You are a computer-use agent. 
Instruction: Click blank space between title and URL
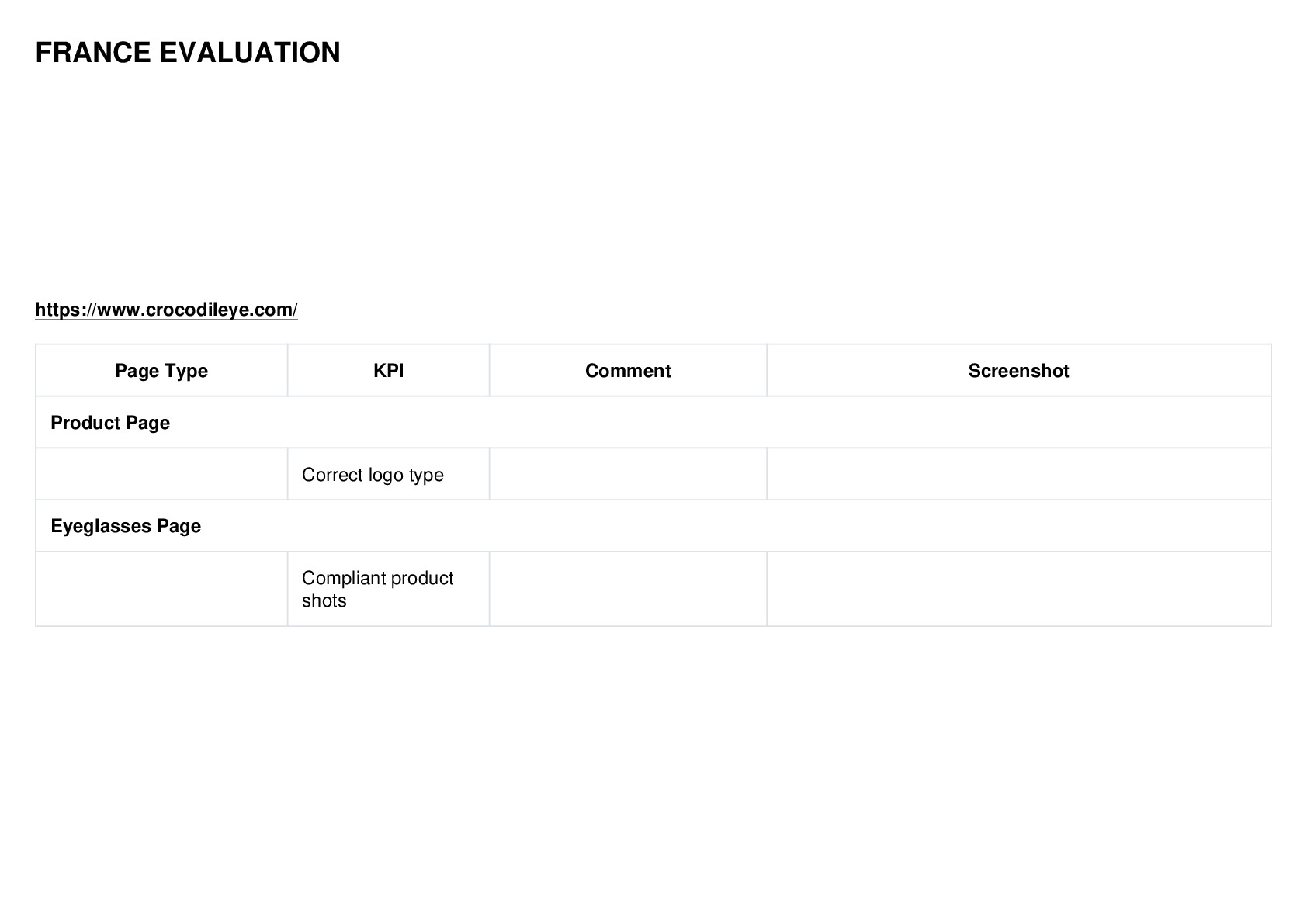[x=653, y=182]
